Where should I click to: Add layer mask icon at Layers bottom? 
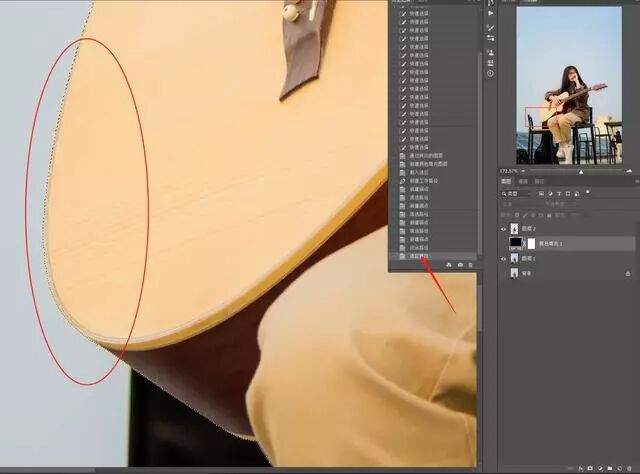[x=590, y=468]
